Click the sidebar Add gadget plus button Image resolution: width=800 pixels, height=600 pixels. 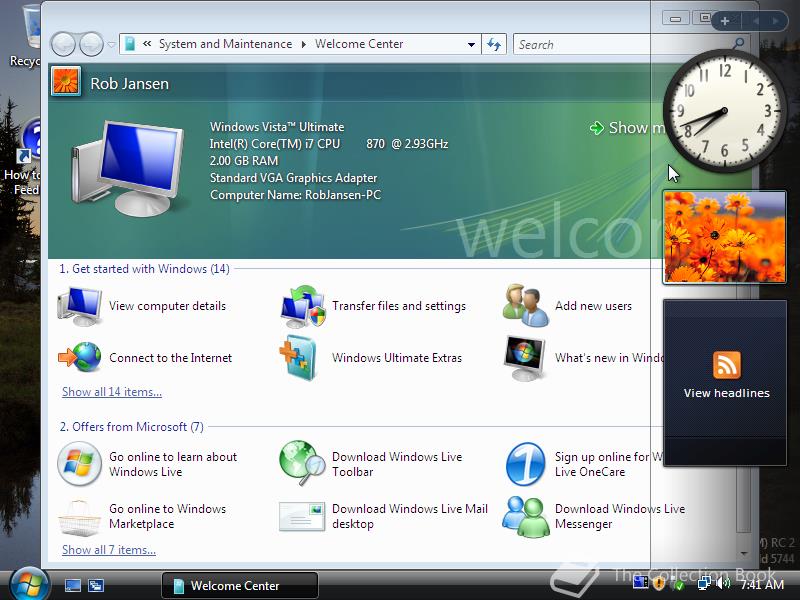click(x=724, y=21)
